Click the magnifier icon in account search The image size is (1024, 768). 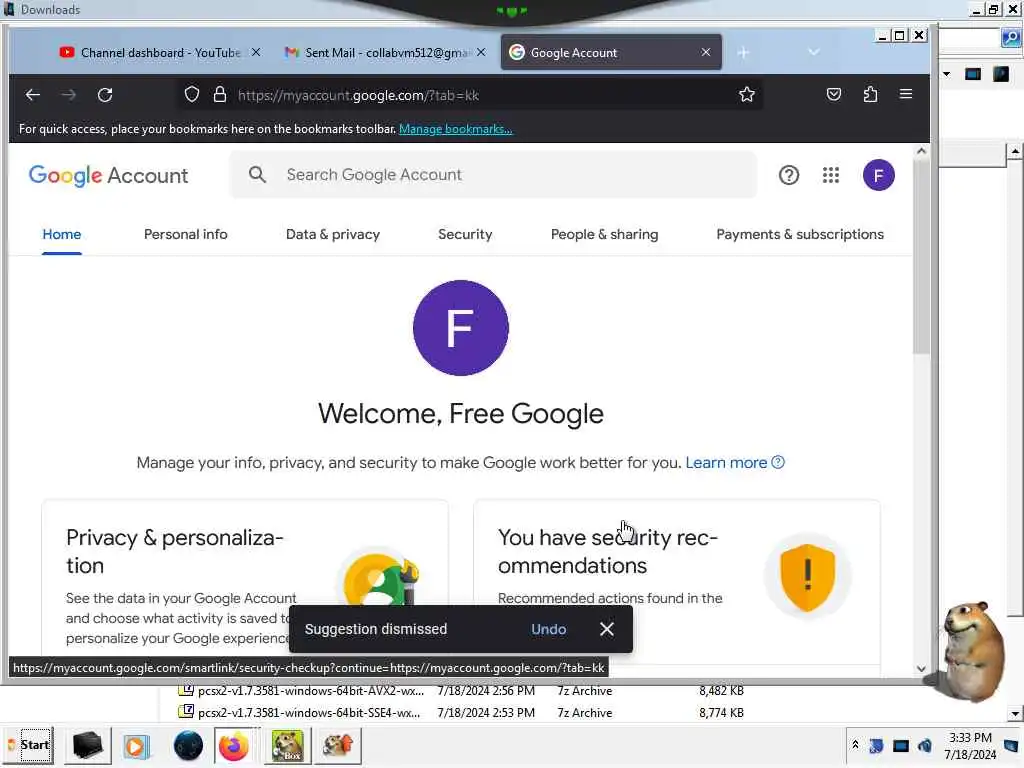[x=257, y=174]
